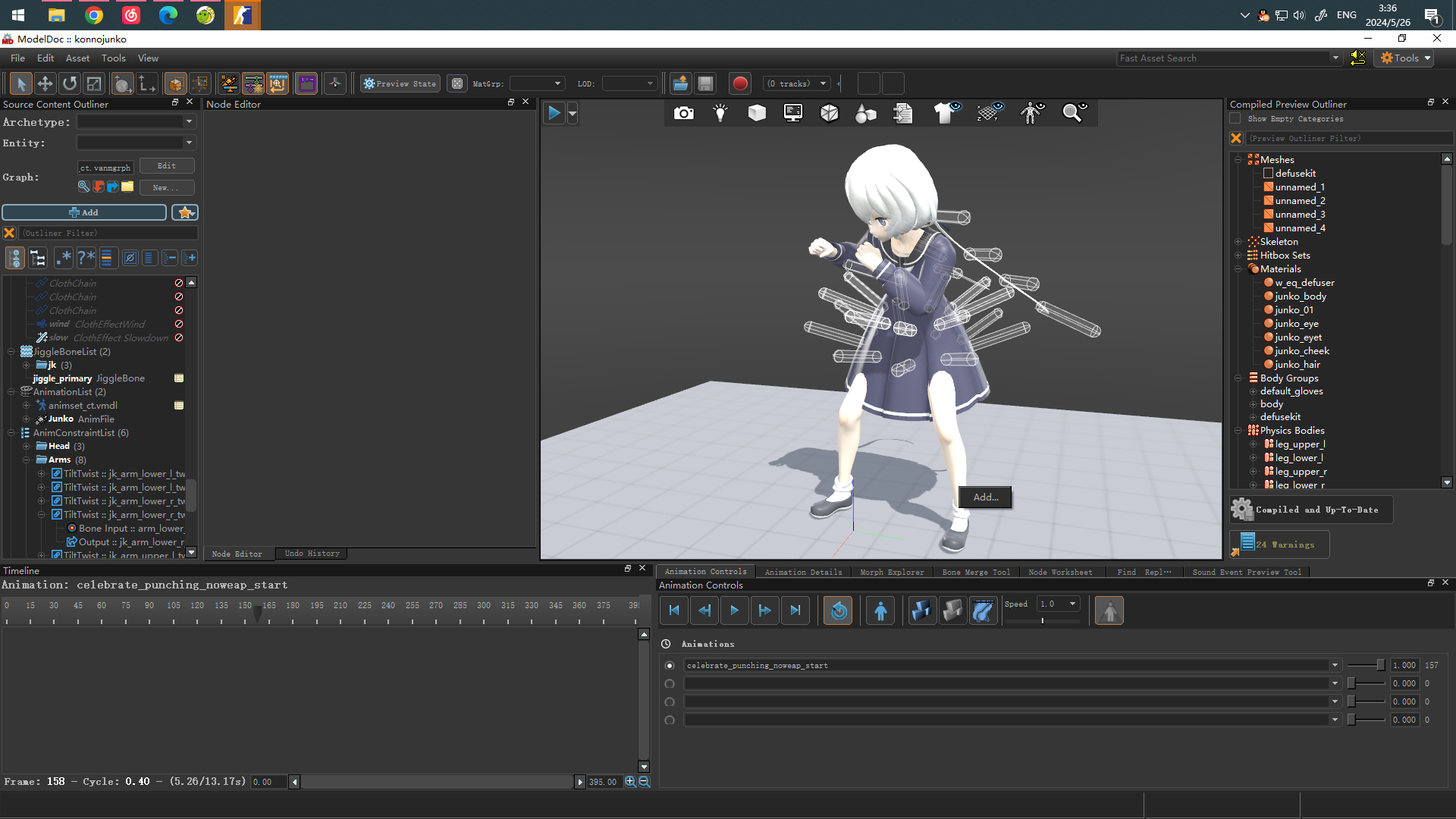Open the File menu
Image resolution: width=1456 pixels, height=819 pixels.
(17, 58)
